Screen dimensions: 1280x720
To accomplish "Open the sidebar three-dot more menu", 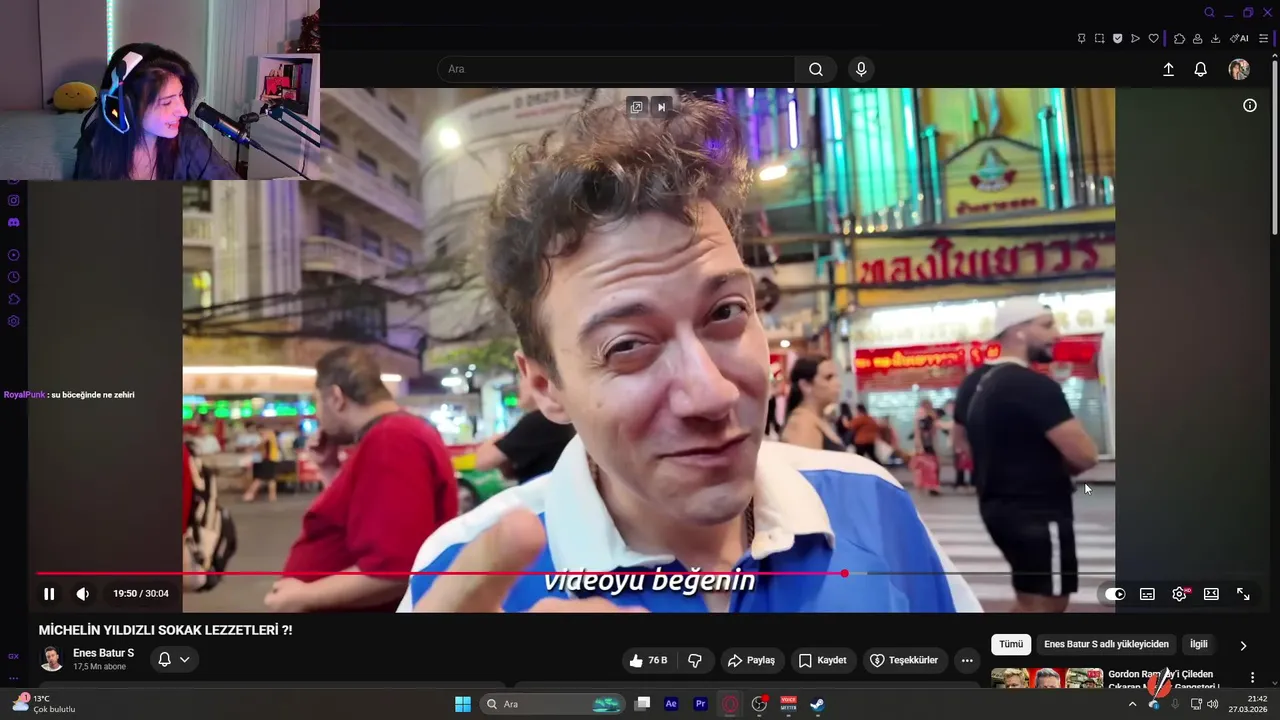I will tap(13, 677).
